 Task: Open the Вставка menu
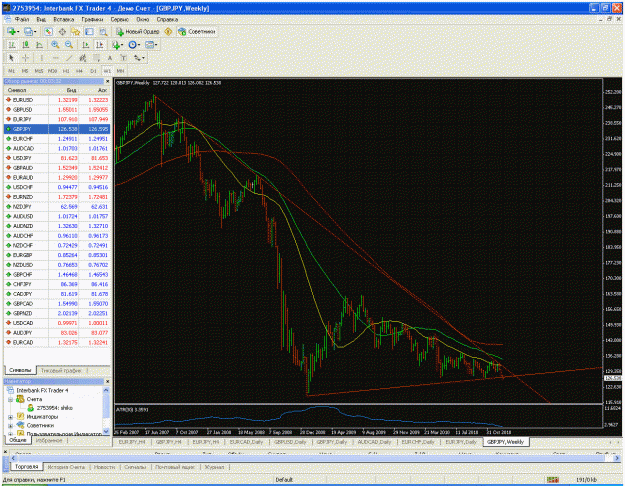click(x=63, y=19)
